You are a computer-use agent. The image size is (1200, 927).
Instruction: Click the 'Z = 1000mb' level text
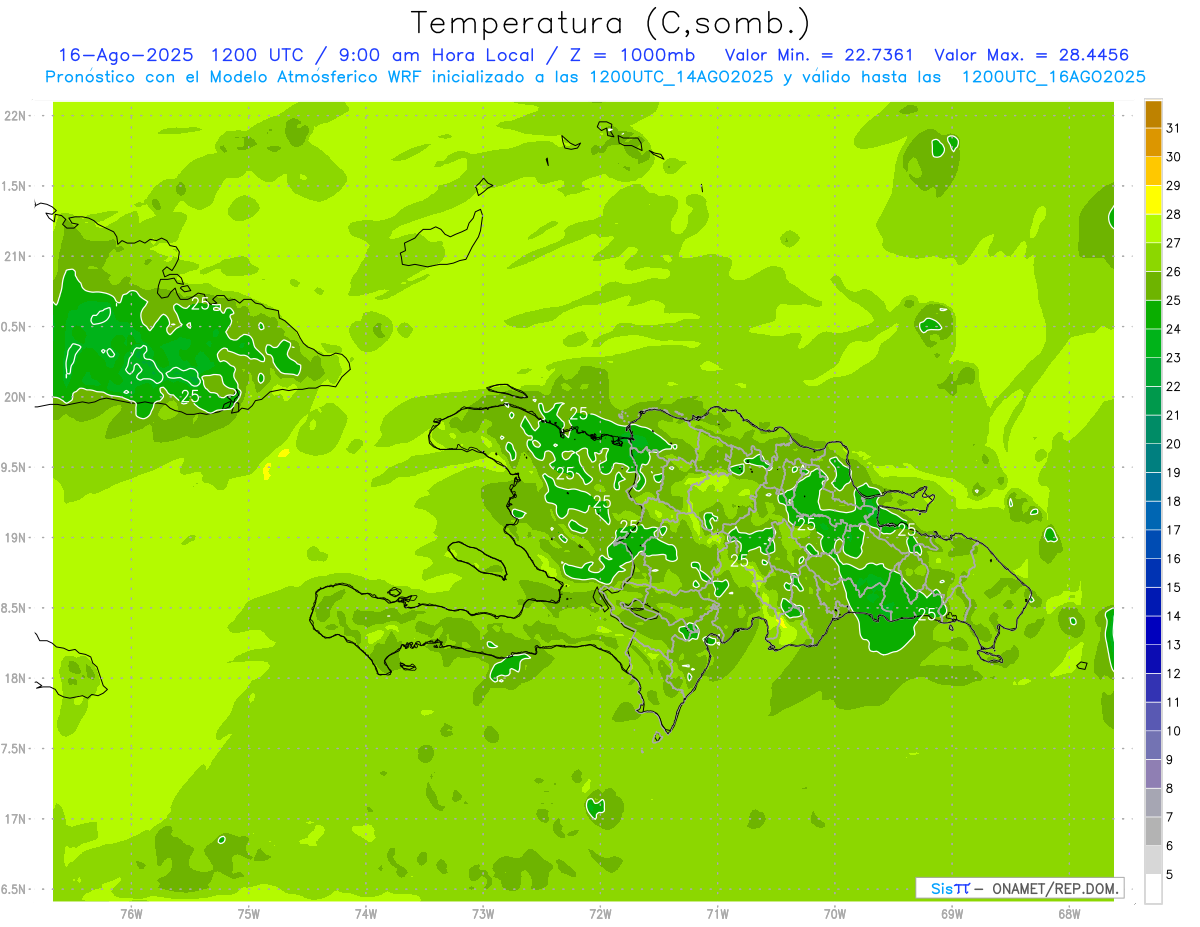634,55
